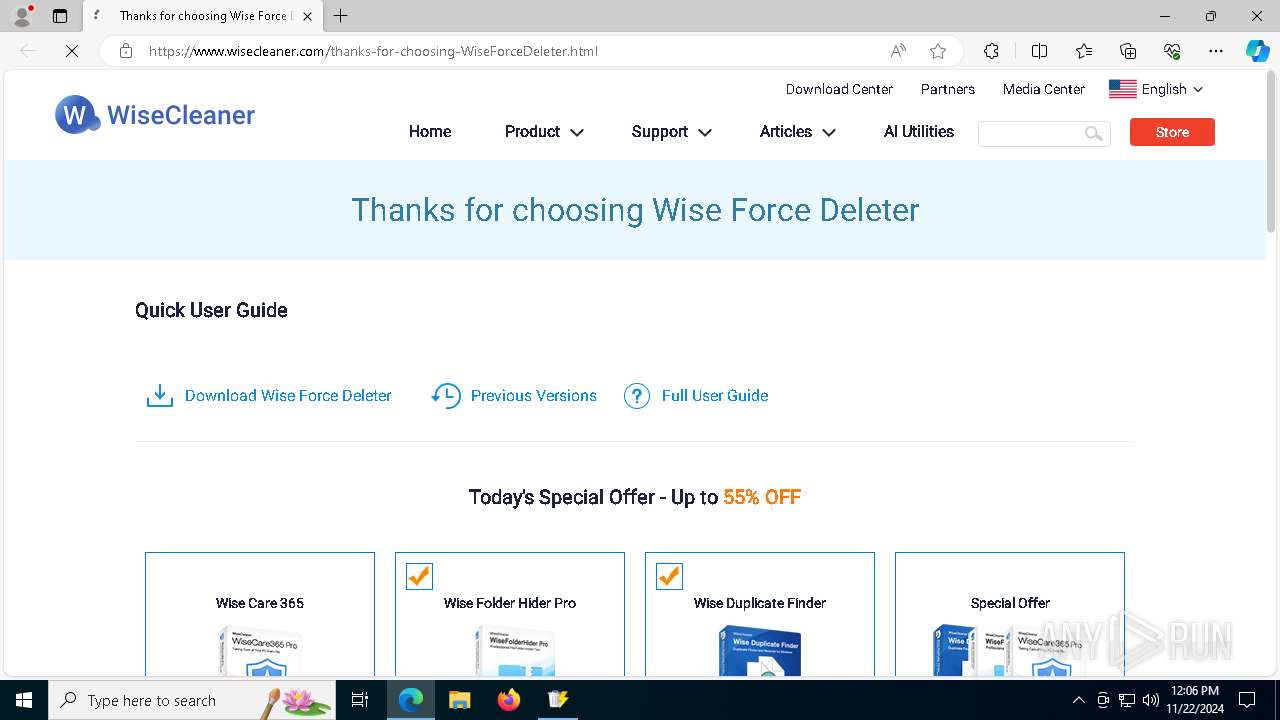Click the search magnifier icon
Image resolution: width=1280 pixels, height=720 pixels.
(1094, 133)
